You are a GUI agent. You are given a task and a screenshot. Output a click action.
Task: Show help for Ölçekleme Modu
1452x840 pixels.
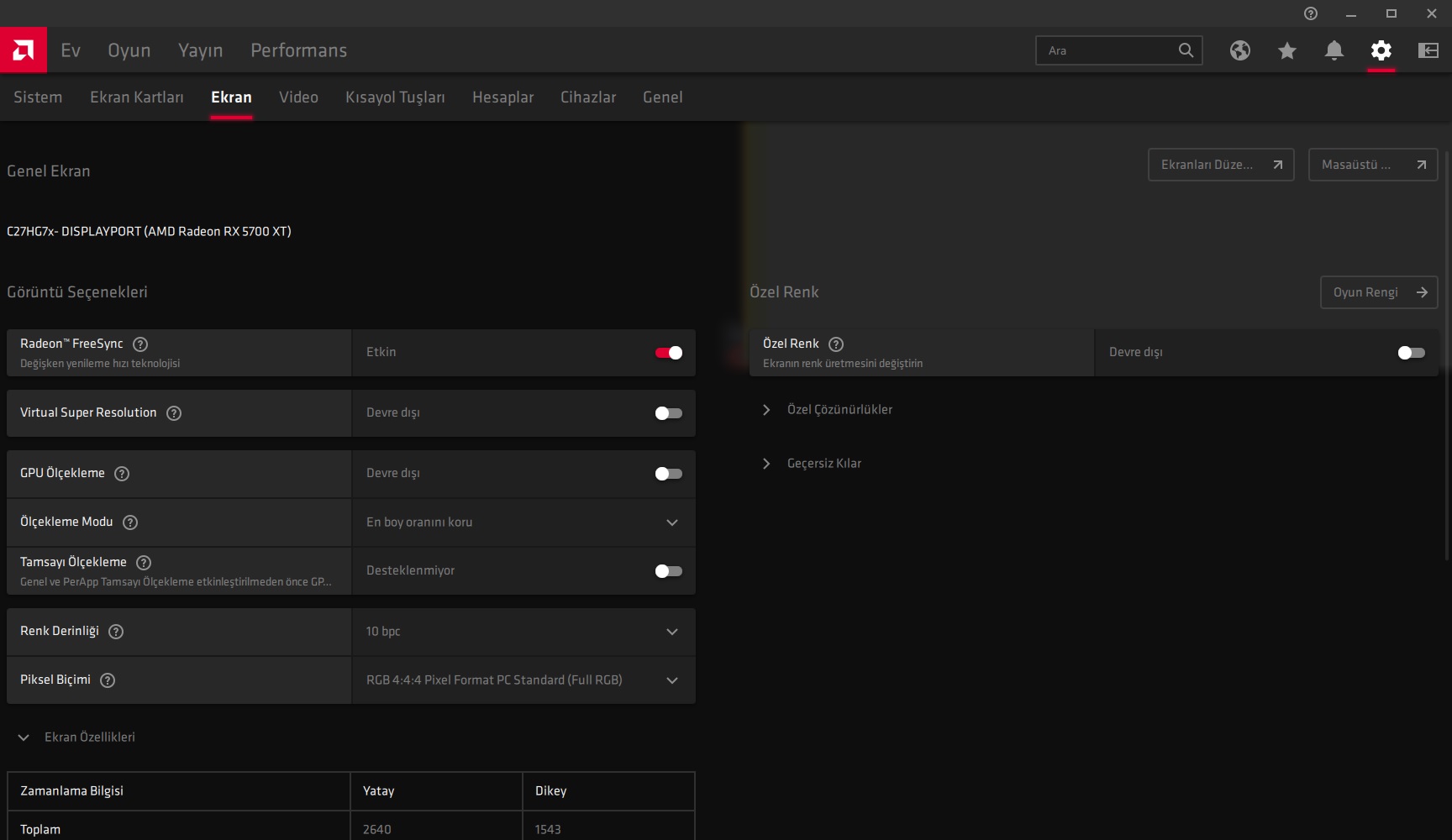pyautogui.click(x=130, y=522)
